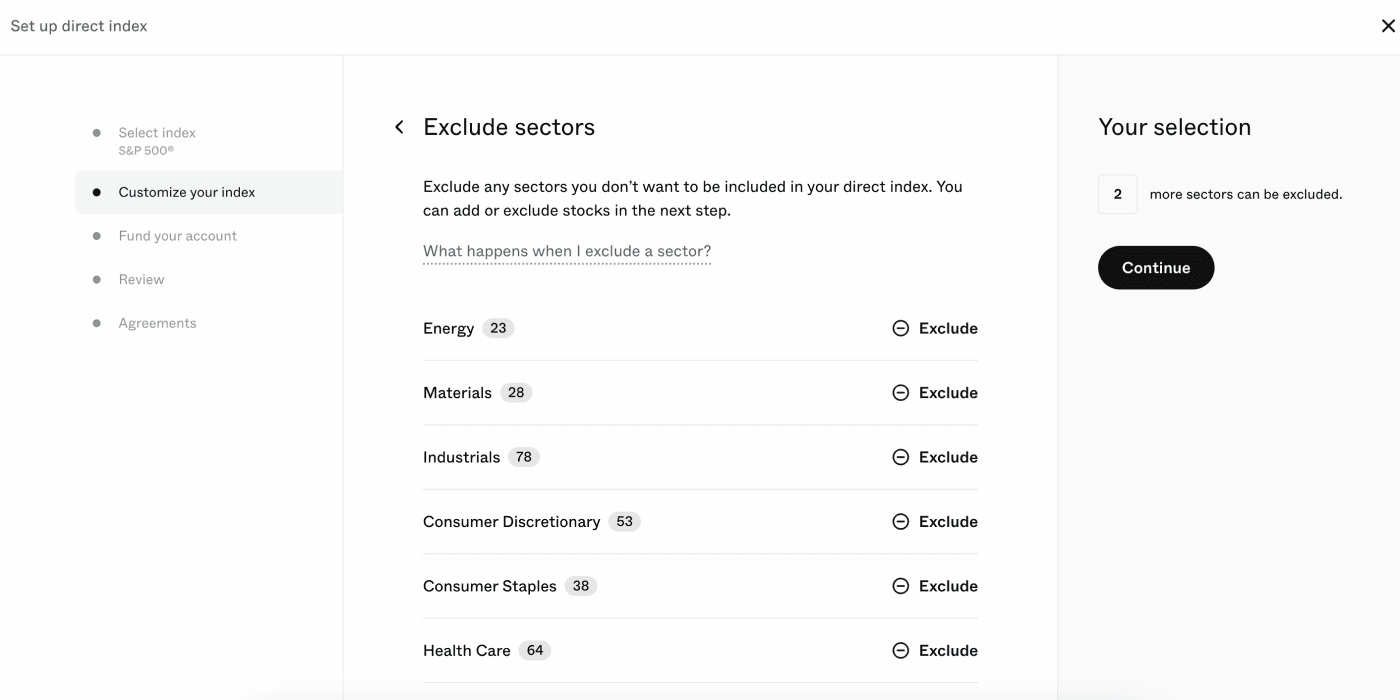
Task: Click the minus icon for Industrials
Action: (x=900, y=457)
